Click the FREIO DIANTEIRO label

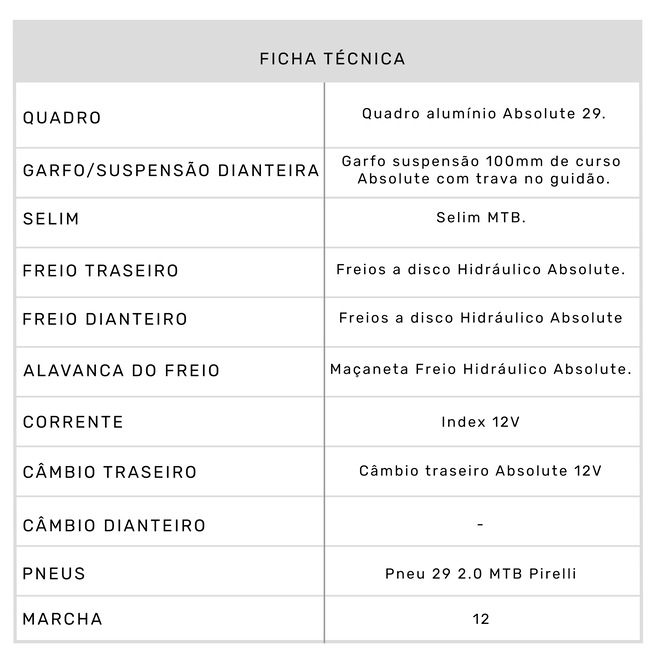point(105,320)
